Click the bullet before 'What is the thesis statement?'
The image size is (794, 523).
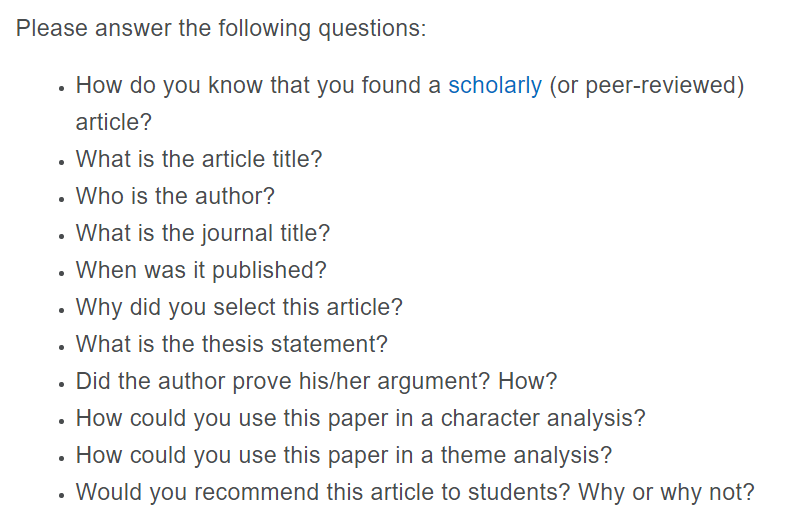[61, 347]
